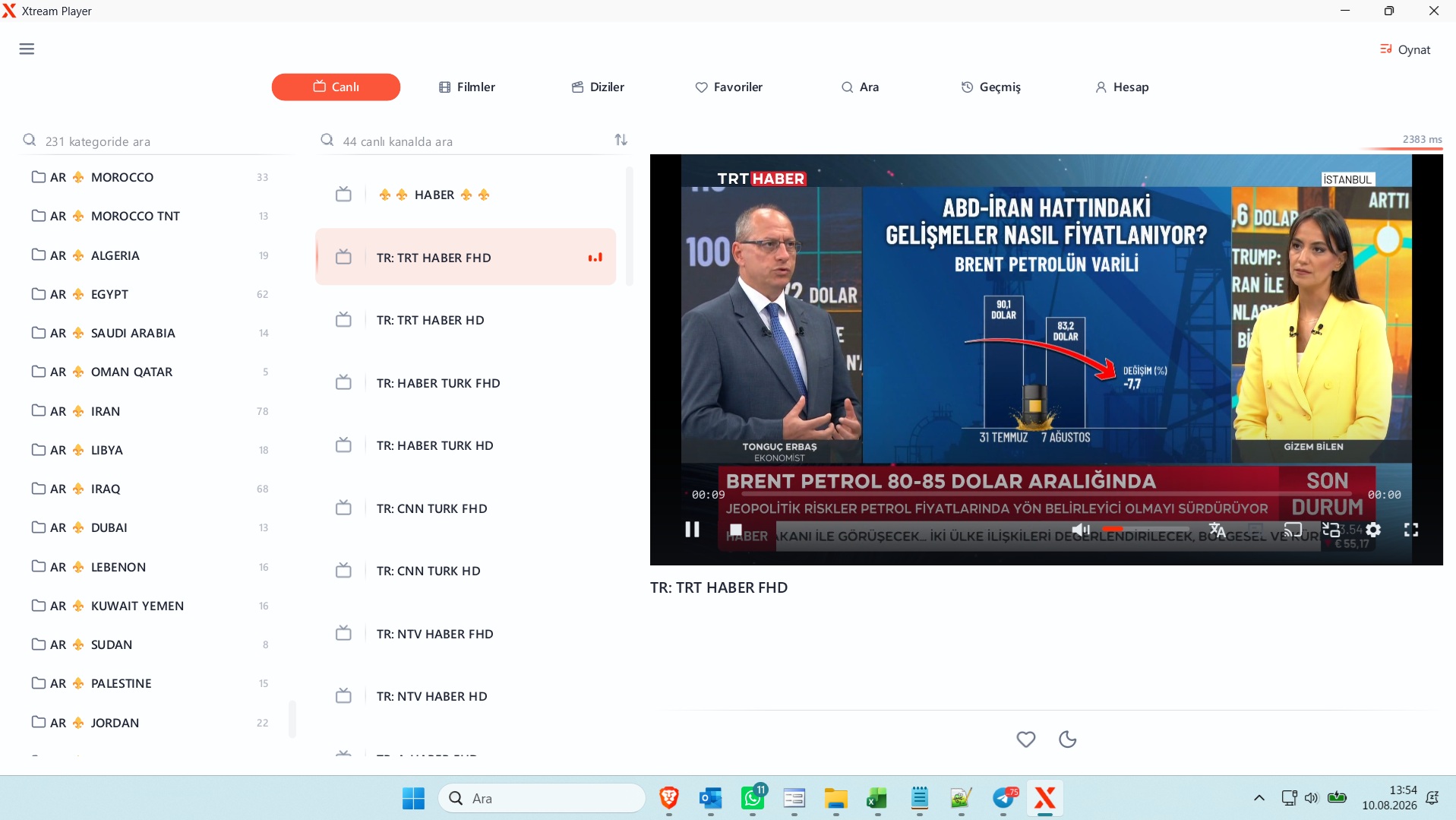Open WhatsApp from the taskbar

[x=753, y=798]
